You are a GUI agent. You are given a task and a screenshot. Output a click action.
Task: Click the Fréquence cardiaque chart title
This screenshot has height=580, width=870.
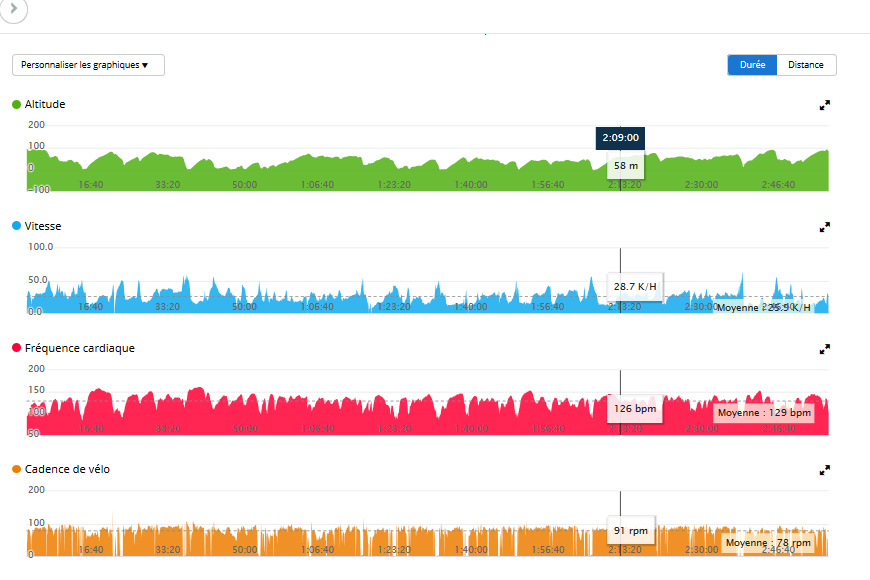point(80,349)
